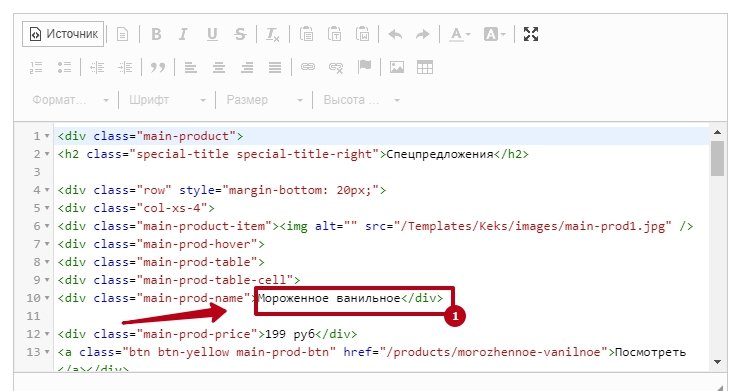The image size is (740, 391).
Task: Collapse code fold at line 6
Action: click(47, 226)
